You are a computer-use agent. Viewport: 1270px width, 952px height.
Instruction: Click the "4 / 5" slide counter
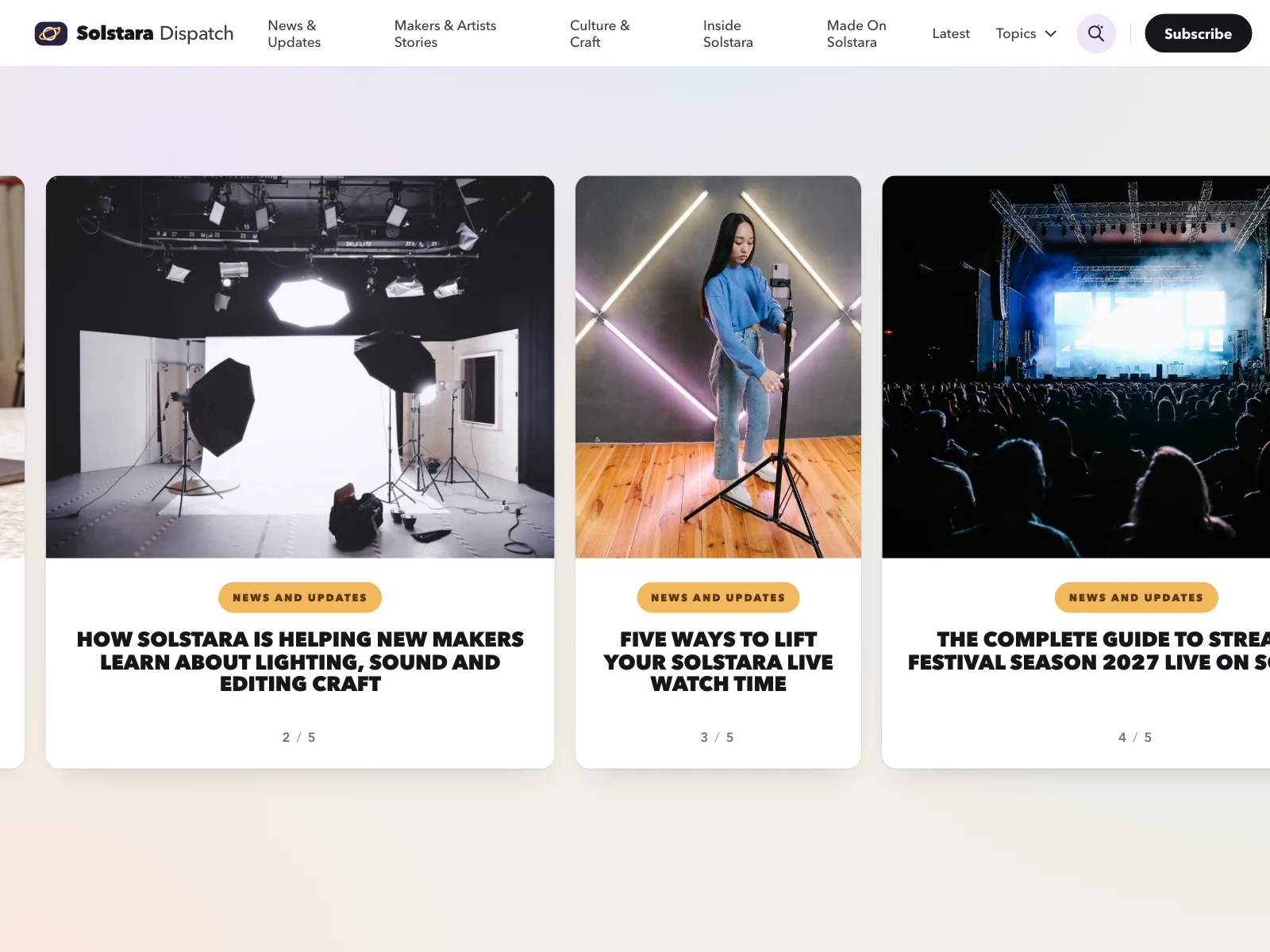1135,737
